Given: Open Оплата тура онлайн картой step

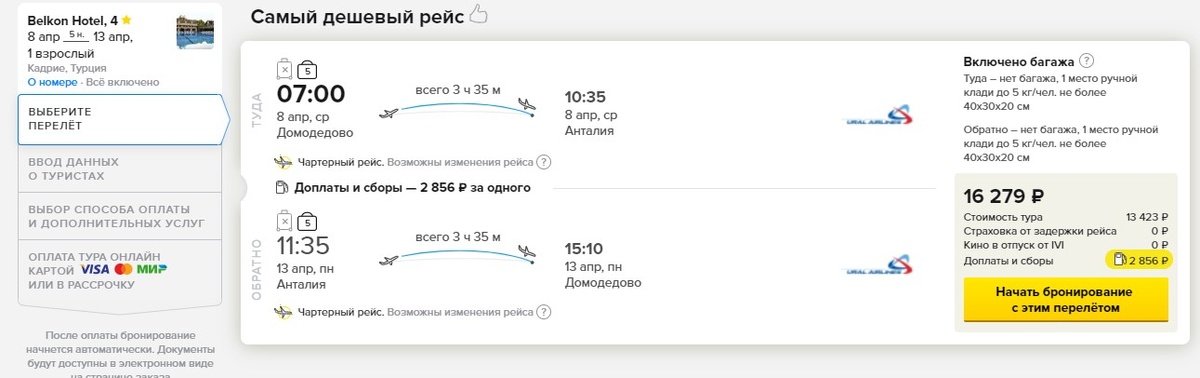Looking at the screenshot, I should click(120, 270).
